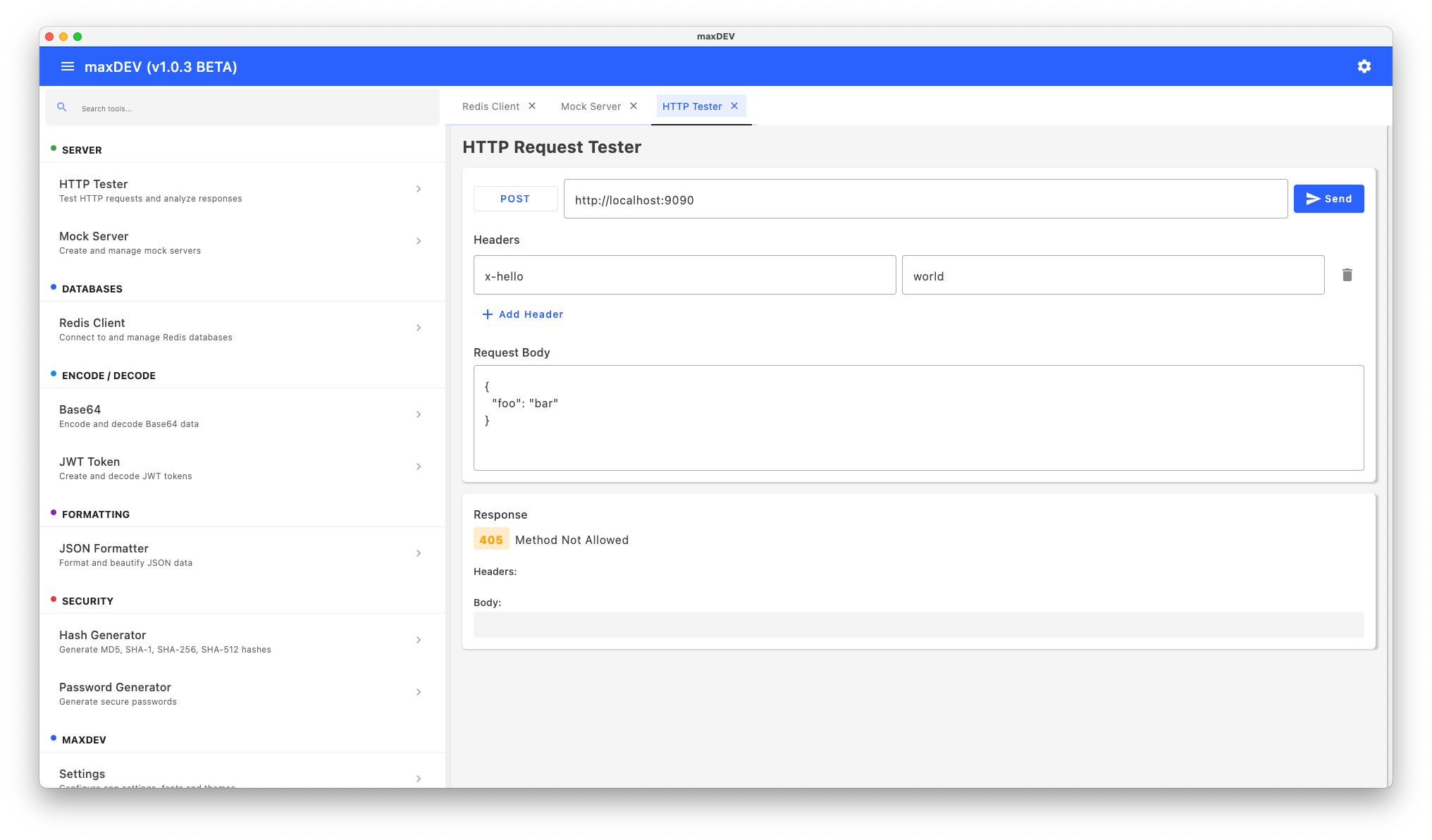Click the plus icon beside Add Header
The width and height of the screenshot is (1432, 840).
(487, 314)
